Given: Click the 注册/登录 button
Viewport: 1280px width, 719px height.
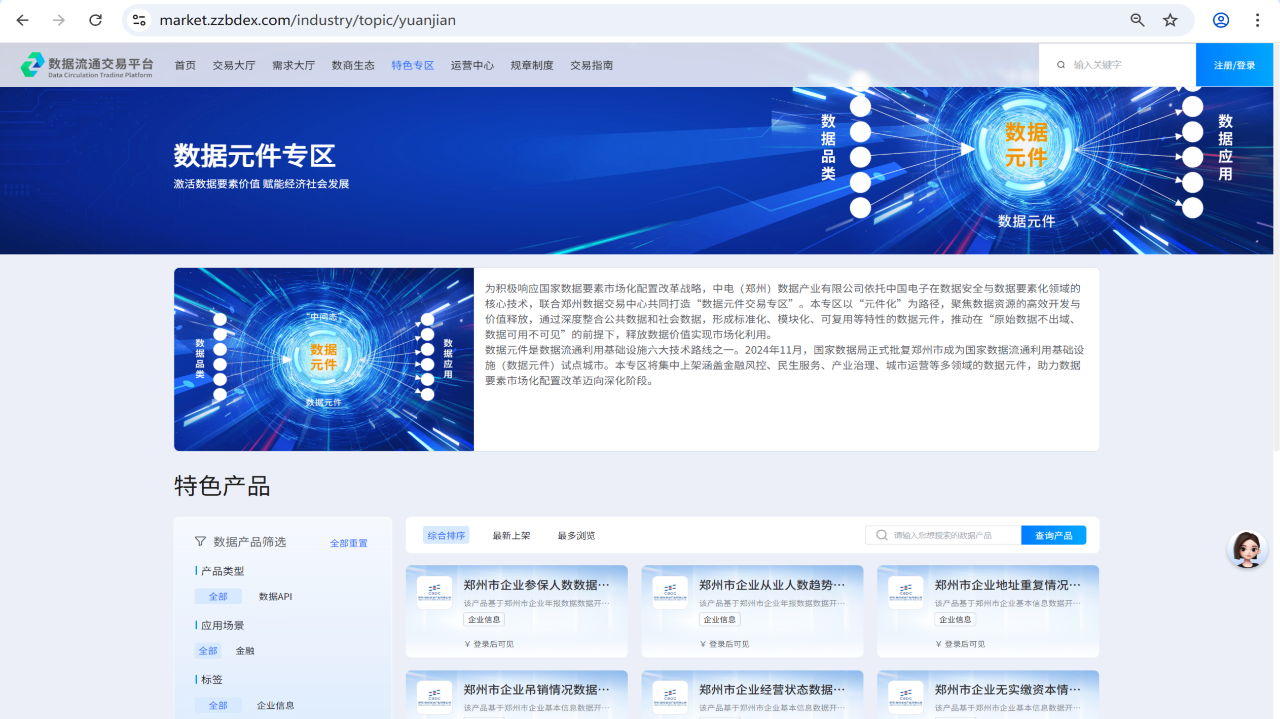Looking at the screenshot, I should pyautogui.click(x=1234, y=64).
